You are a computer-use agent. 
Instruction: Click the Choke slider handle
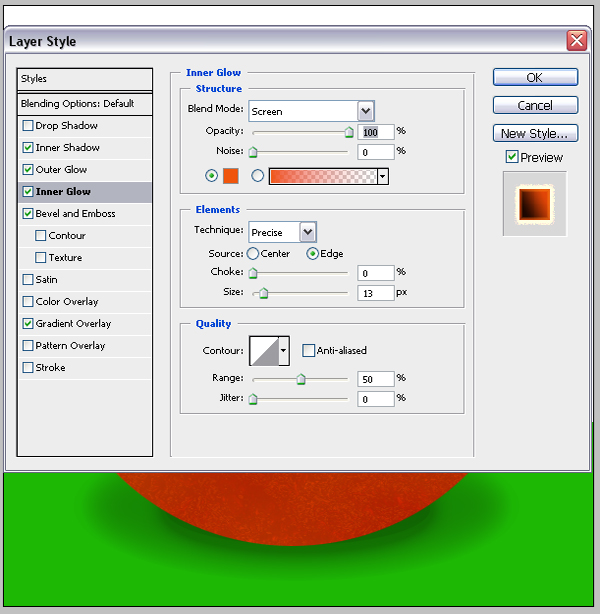[253, 273]
